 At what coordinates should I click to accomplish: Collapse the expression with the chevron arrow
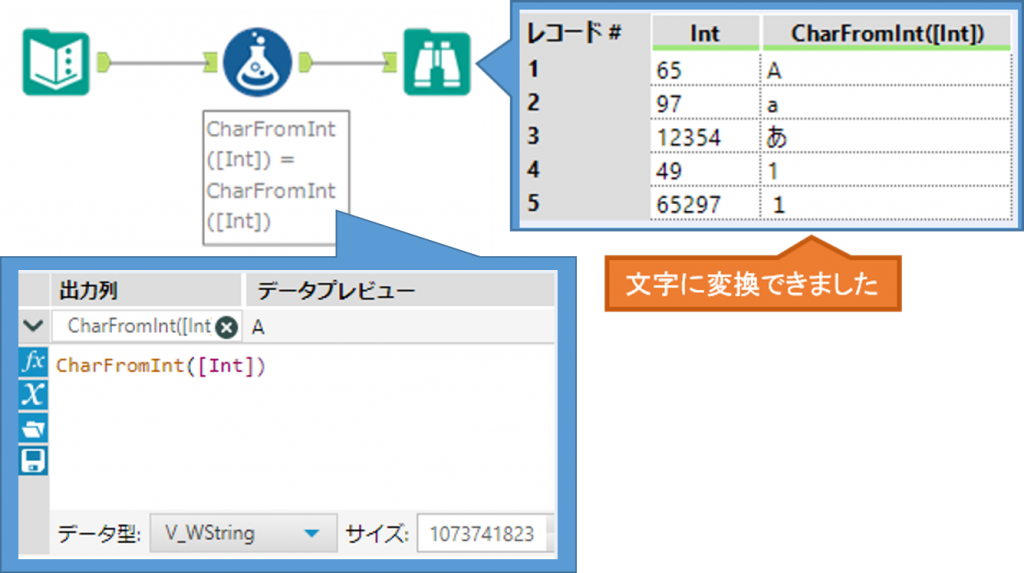tap(34, 326)
